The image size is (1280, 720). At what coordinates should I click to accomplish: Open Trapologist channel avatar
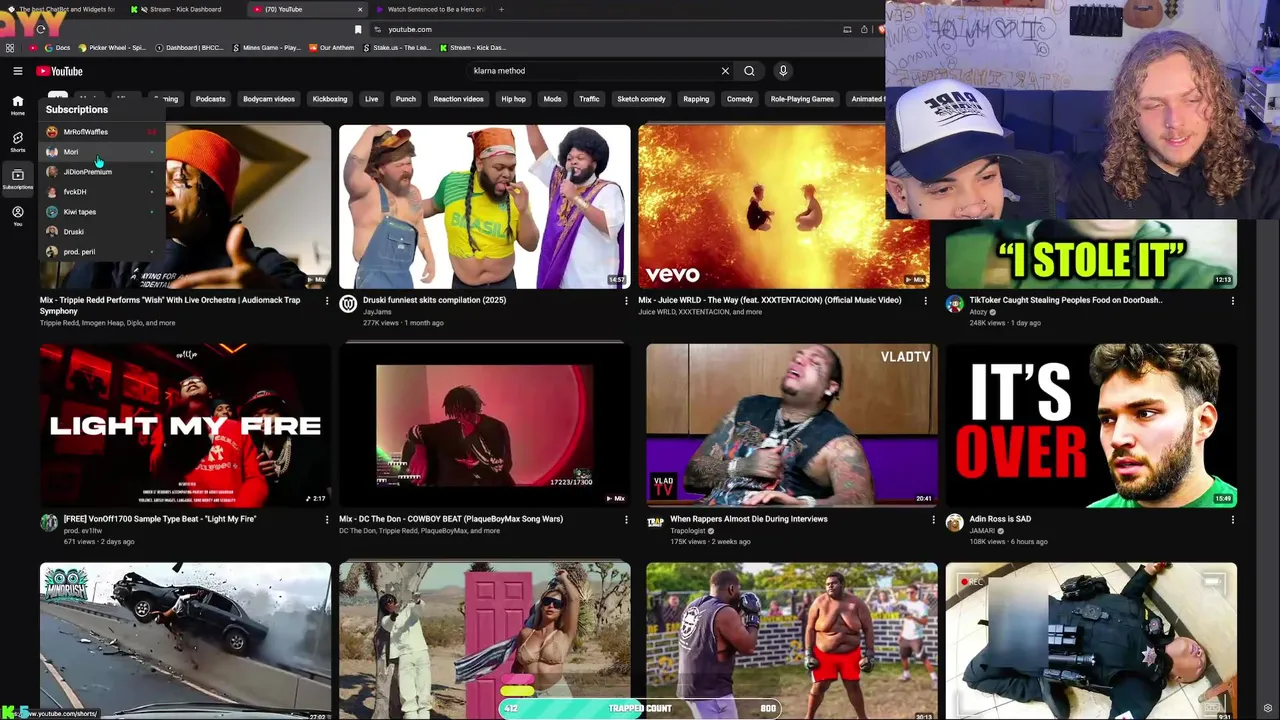[655, 523]
